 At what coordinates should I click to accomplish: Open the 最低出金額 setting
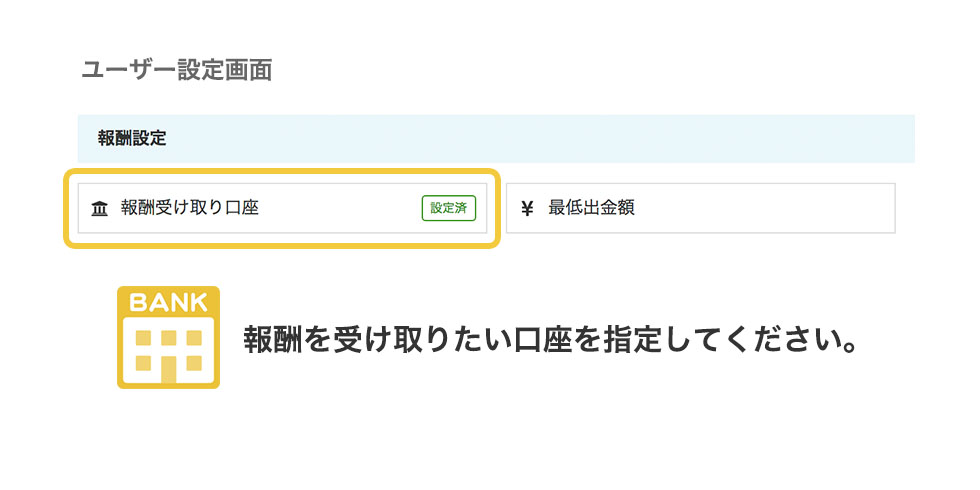coord(701,208)
